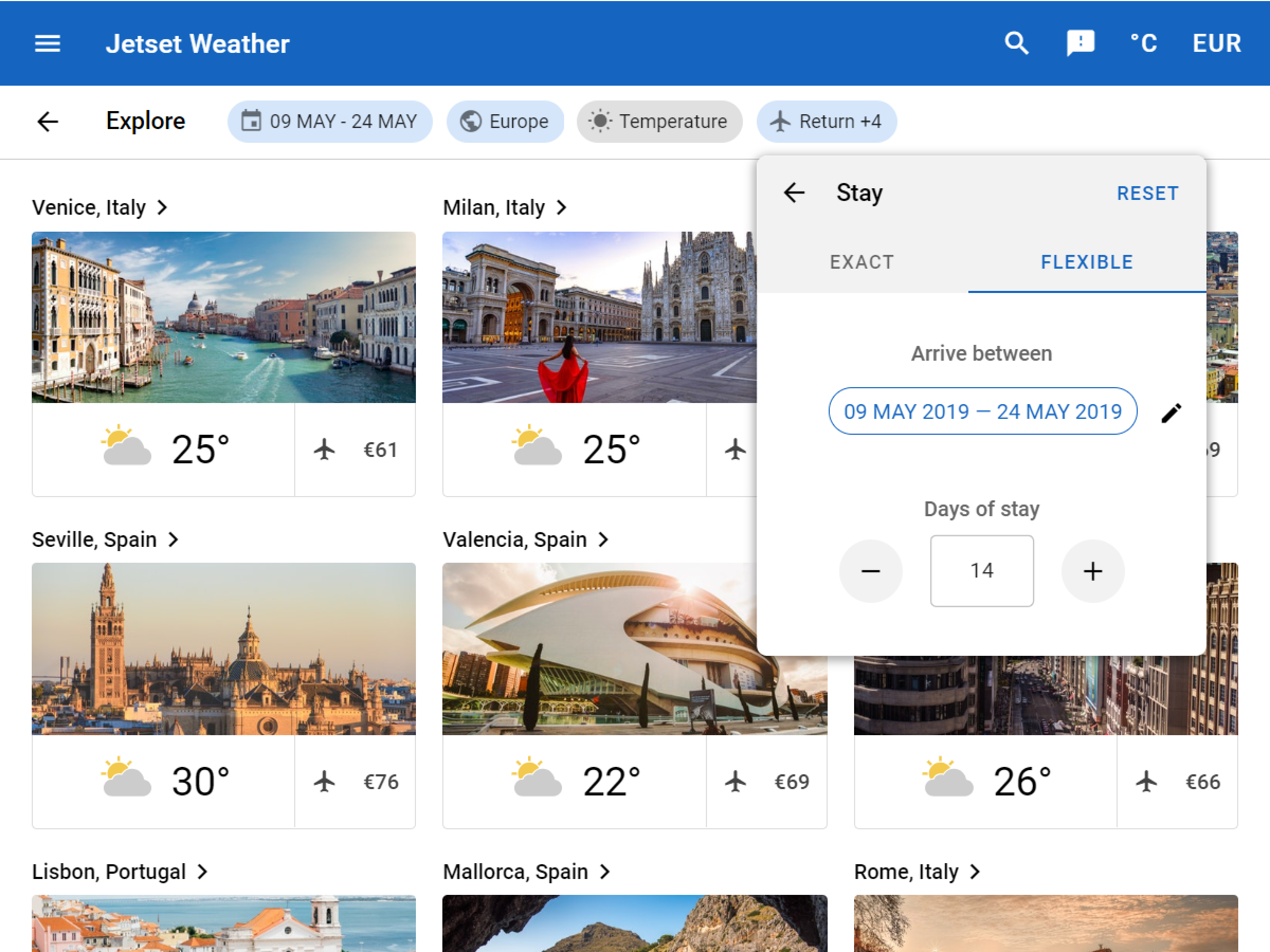
Task: Toggle the Temperature display filter
Action: coord(659,121)
